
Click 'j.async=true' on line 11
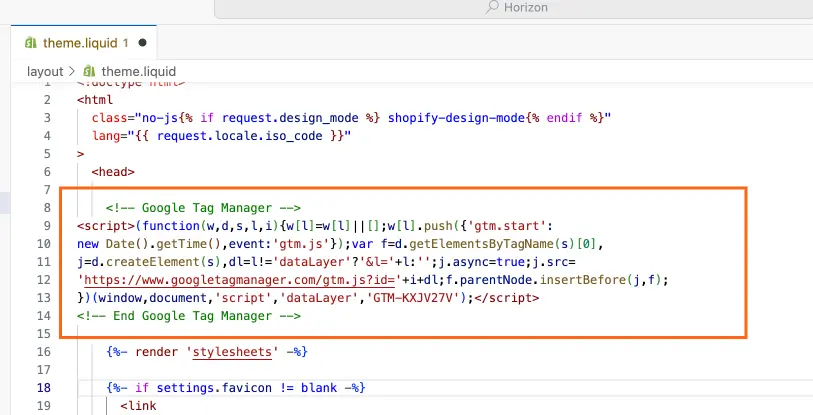tap(481, 262)
